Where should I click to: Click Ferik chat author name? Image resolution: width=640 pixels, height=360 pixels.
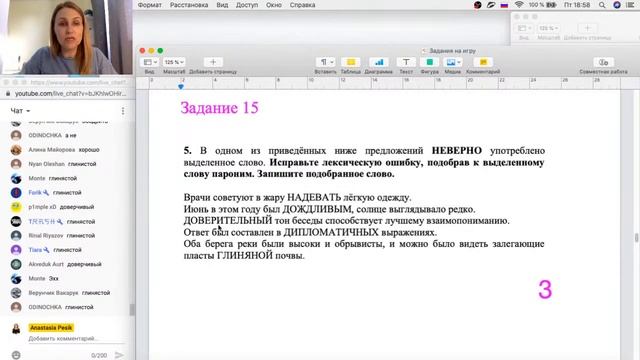(36, 192)
